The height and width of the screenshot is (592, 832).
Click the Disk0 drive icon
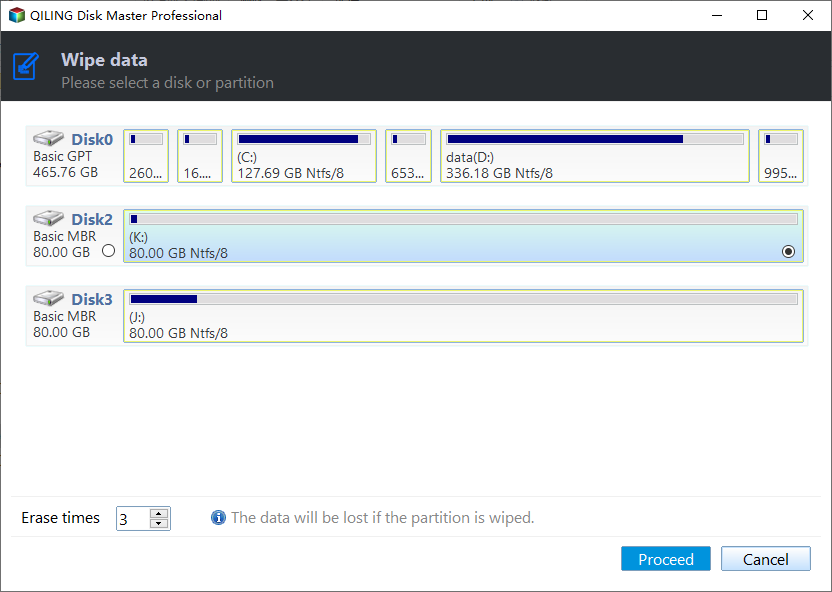pyautogui.click(x=48, y=138)
